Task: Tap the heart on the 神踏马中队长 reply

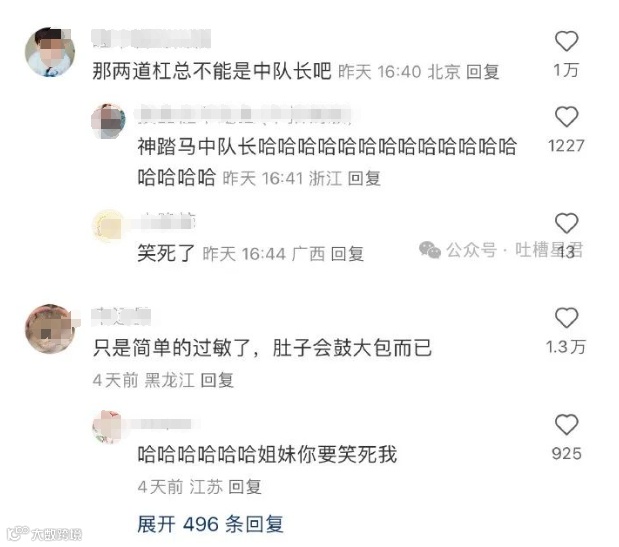Action: tap(566, 116)
